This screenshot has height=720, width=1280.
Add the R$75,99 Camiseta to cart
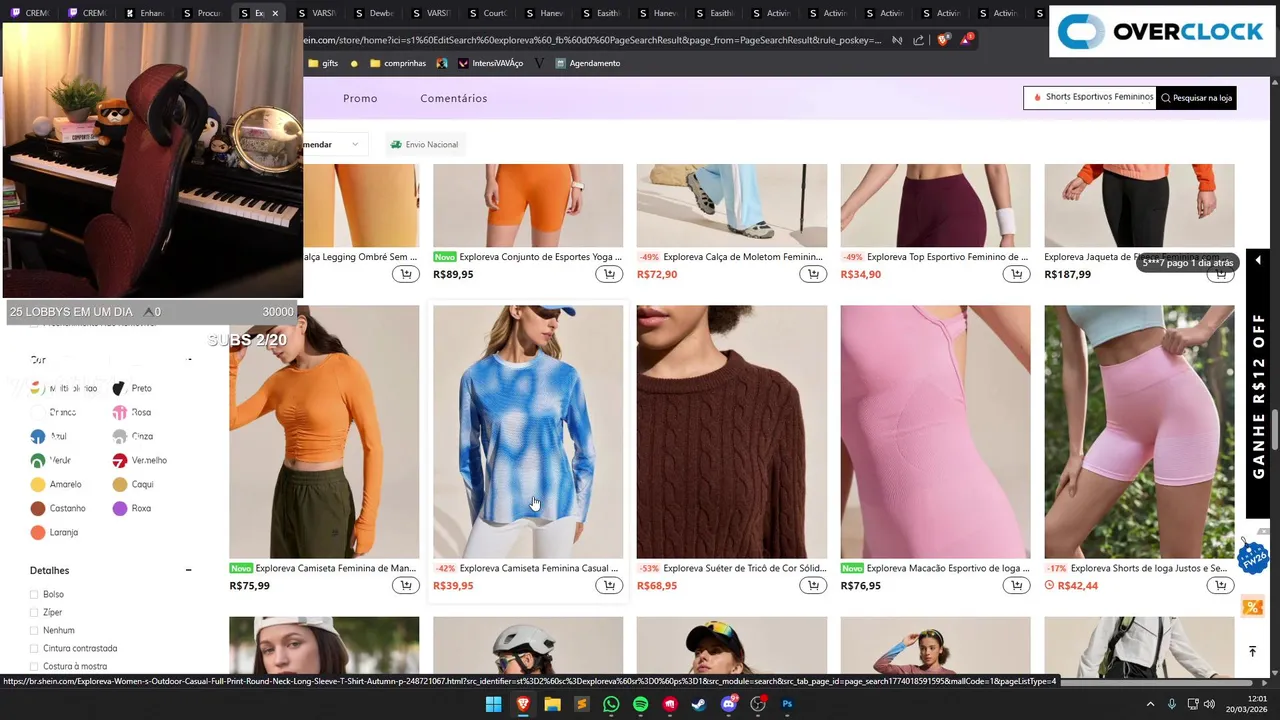point(405,585)
